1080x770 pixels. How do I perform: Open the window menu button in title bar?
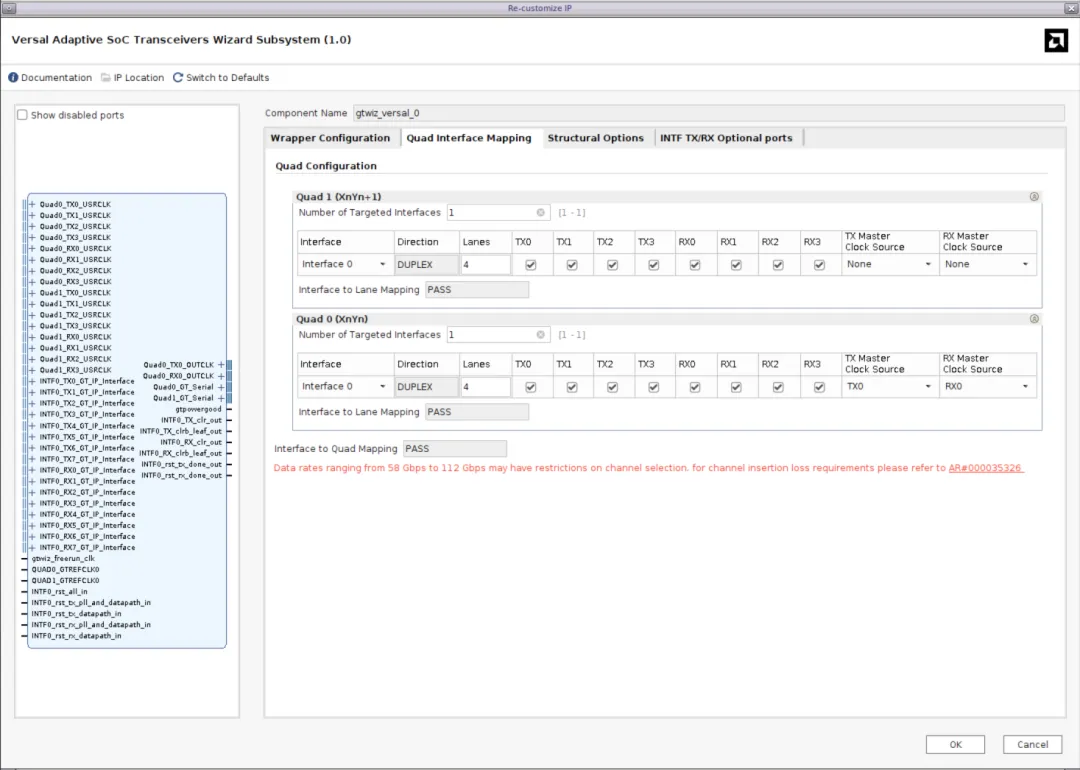(x=9, y=8)
